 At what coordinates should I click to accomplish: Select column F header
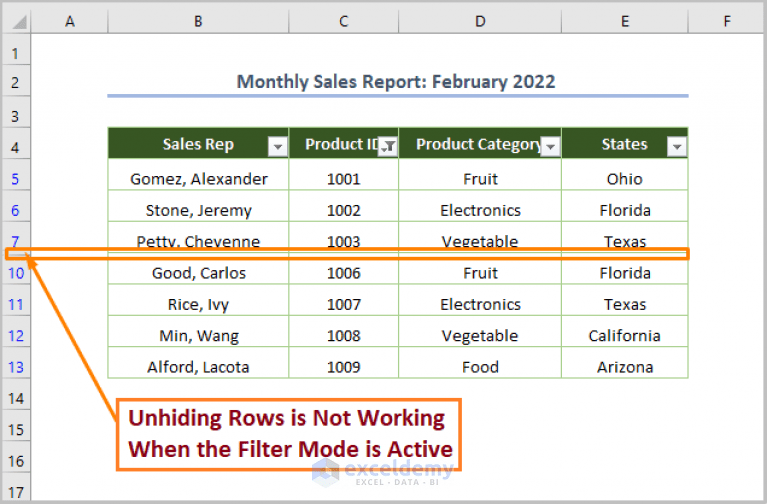(x=727, y=22)
